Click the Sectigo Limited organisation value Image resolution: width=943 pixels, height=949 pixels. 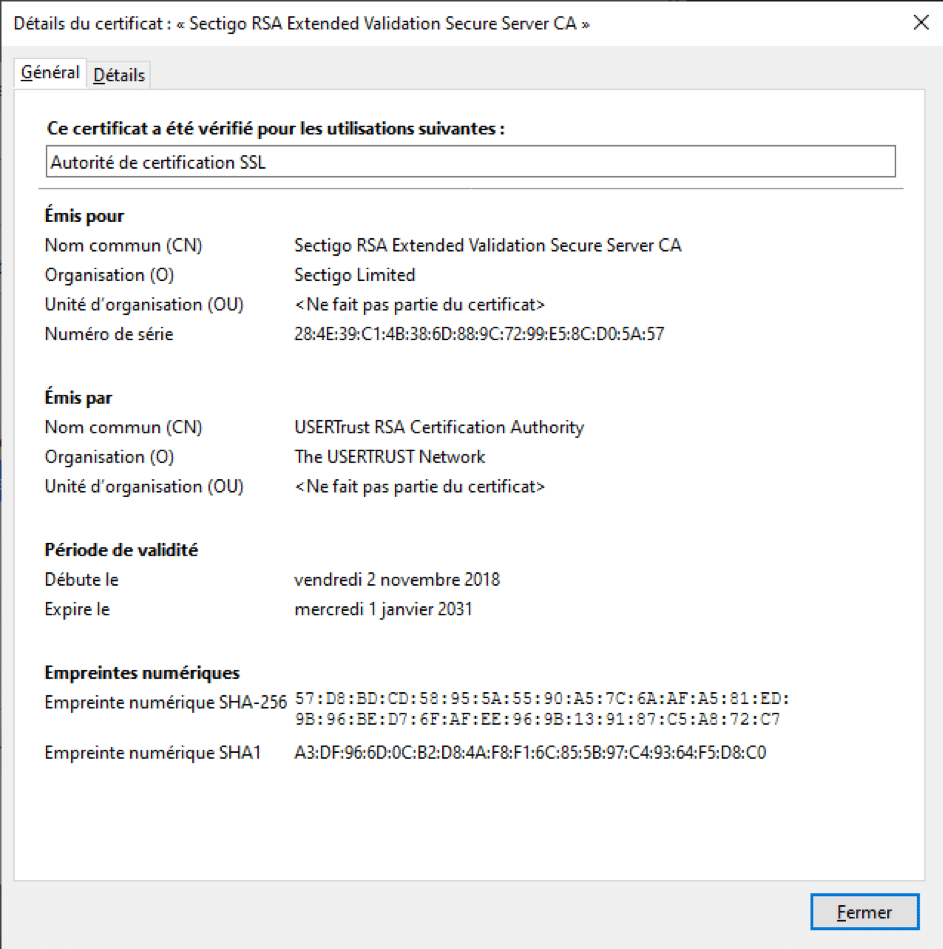click(355, 275)
